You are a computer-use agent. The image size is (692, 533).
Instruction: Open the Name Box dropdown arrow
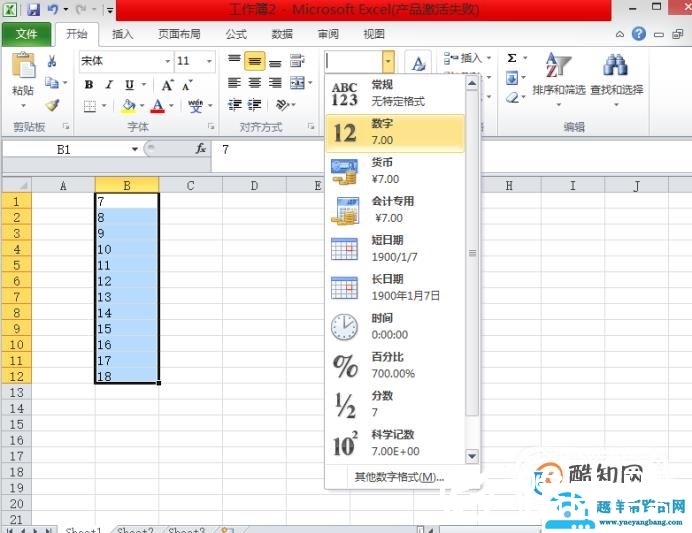coord(135,149)
